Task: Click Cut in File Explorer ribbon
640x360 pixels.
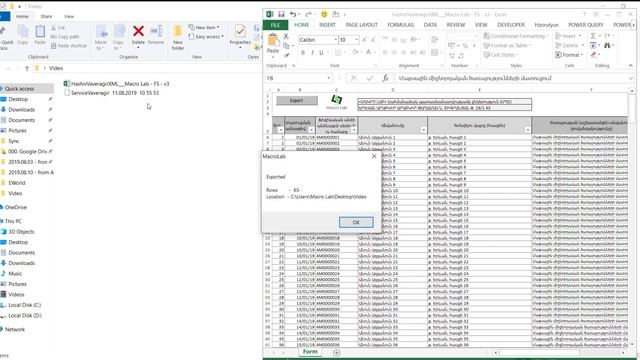Action: [58, 27]
